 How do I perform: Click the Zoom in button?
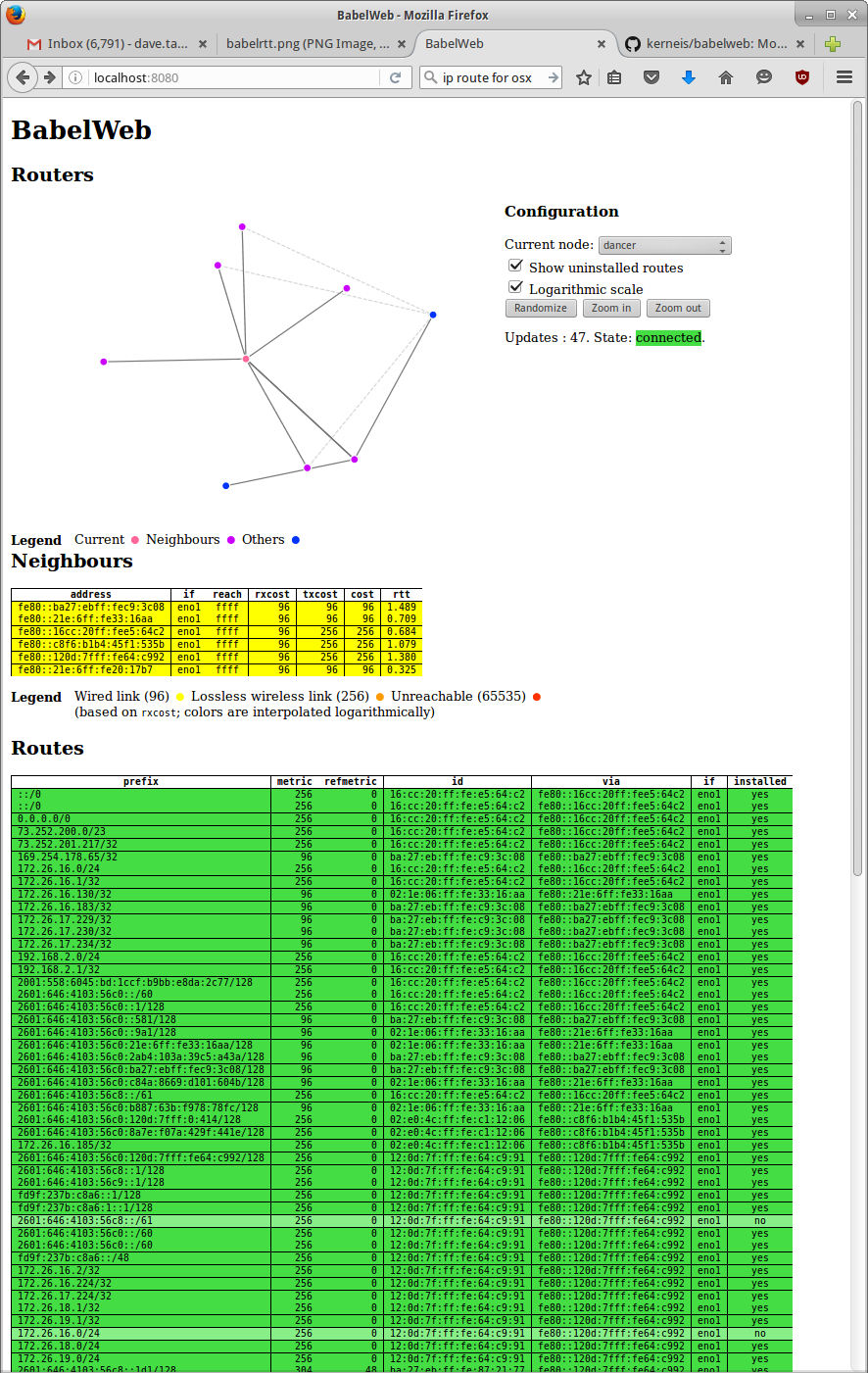[x=611, y=308]
